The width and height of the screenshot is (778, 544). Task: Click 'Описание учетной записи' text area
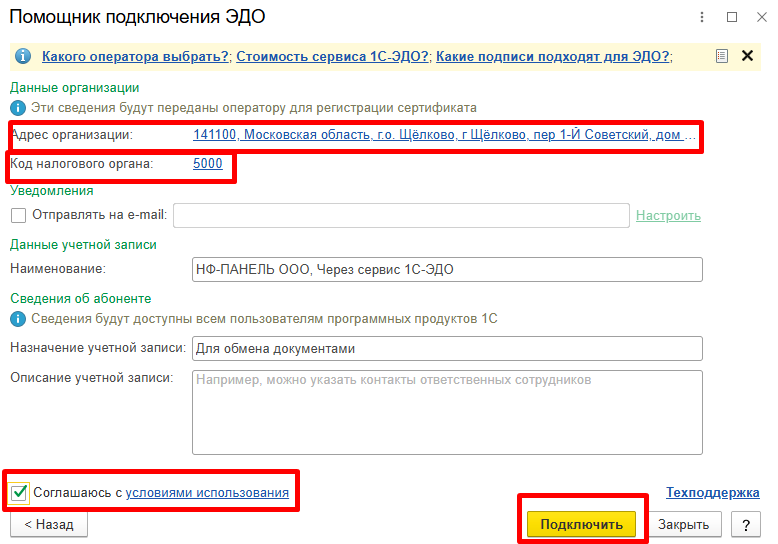coord(447,412)
